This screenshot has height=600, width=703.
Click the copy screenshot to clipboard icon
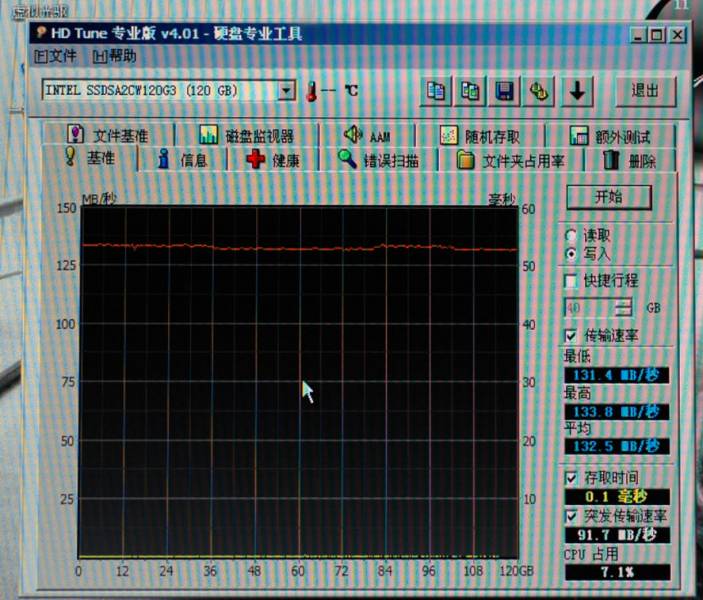(470, 91)
